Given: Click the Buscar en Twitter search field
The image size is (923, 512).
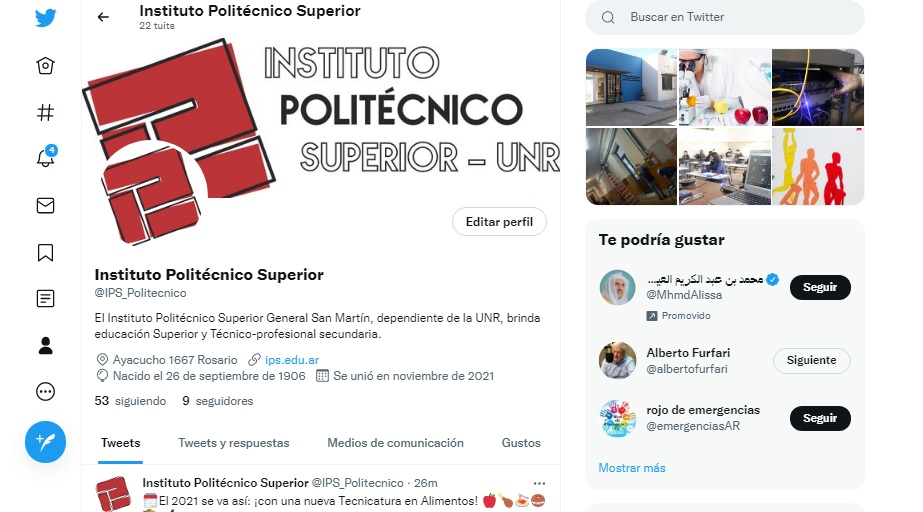Looking at the screenshot, I should [725, 17].
